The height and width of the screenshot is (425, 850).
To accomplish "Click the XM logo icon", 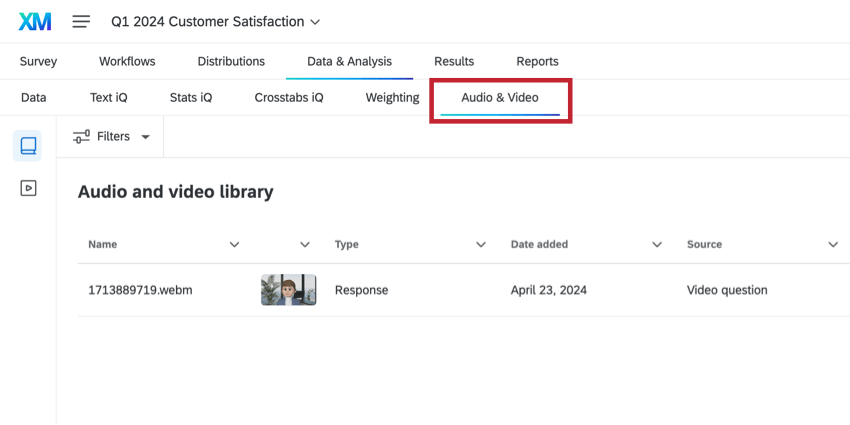I will 34,21.
